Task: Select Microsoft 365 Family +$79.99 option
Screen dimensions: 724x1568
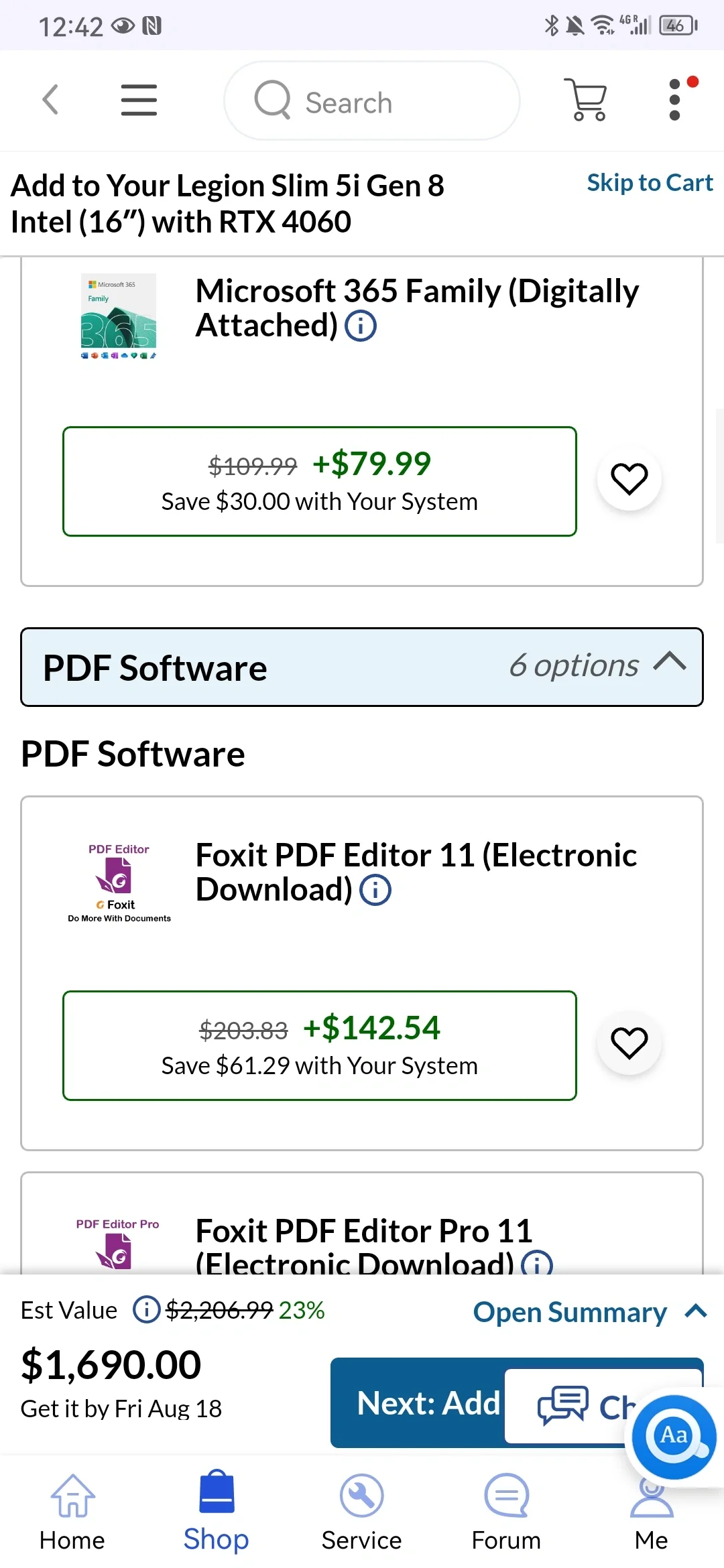Action: pyautogui.click(x=320, y=481)
